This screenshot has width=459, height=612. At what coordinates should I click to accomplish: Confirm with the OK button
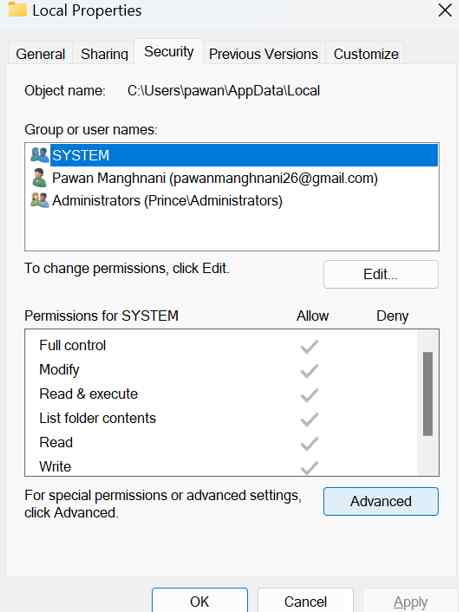pos(199,601)
